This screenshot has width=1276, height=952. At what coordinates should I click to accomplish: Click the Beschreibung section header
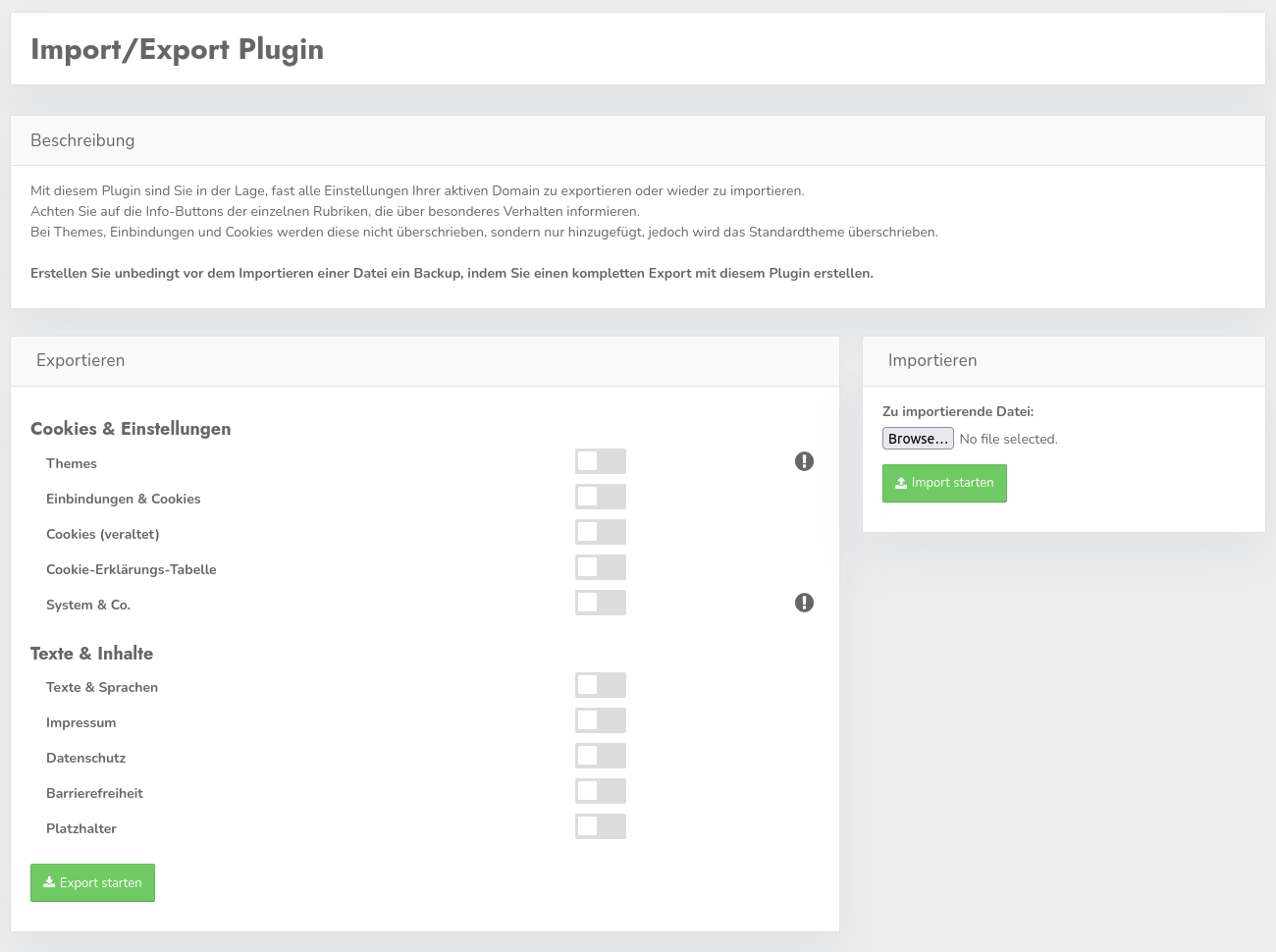point(82,140)
